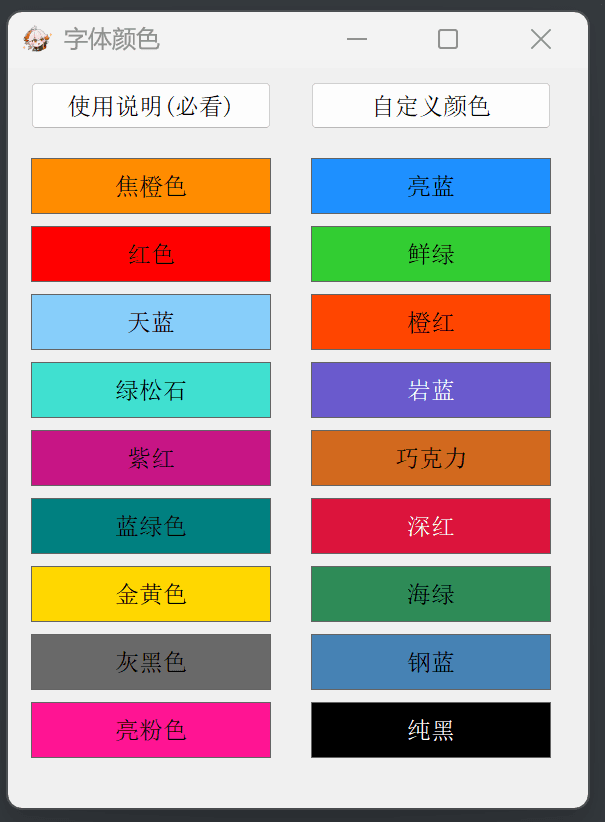The height and width of the screenshot is (822, 605).
Task: Choose the 天蓝 sky blue swatch
Action: tap(151, 322)
